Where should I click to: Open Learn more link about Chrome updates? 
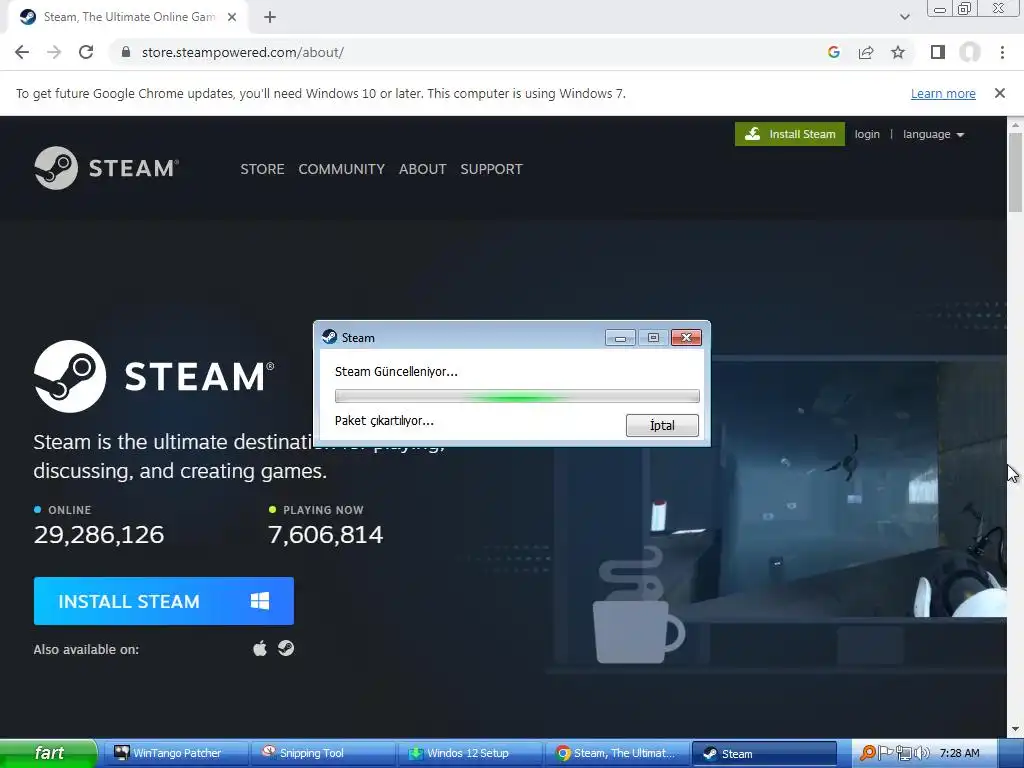pos(943,93)
